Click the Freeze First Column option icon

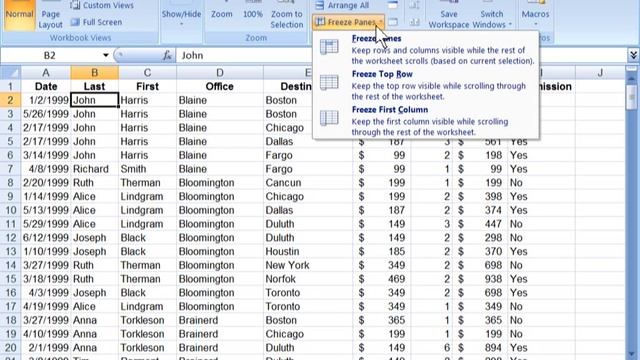point(329,118)
